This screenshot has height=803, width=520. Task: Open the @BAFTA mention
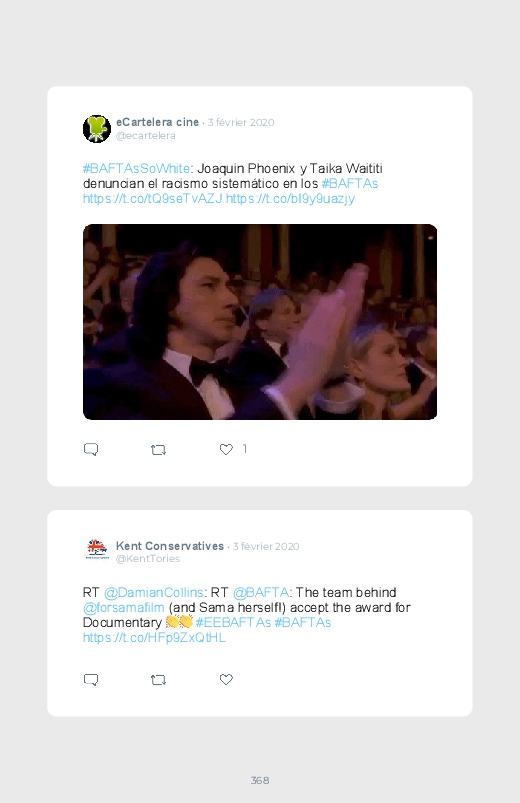click(x=261, y=593)
